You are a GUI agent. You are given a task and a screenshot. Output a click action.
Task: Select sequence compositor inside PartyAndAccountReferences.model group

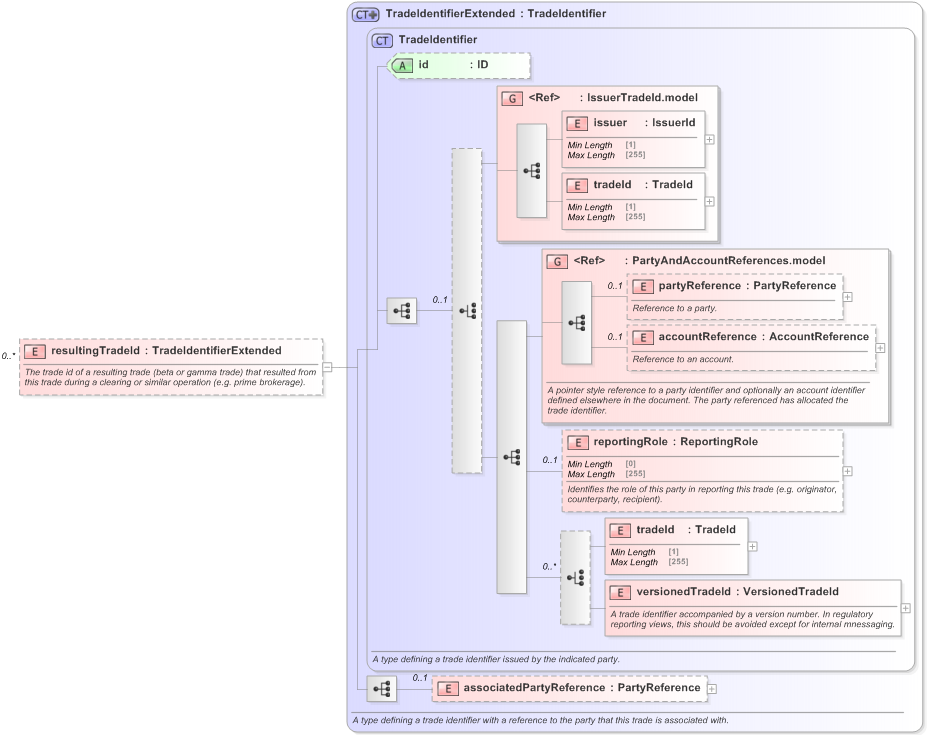[x=576, y=323]
